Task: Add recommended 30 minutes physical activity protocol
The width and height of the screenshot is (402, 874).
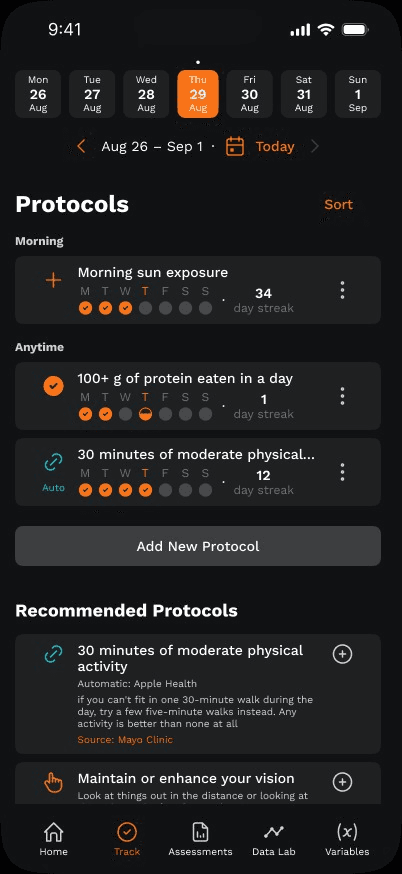Action: tap(342, 654)
